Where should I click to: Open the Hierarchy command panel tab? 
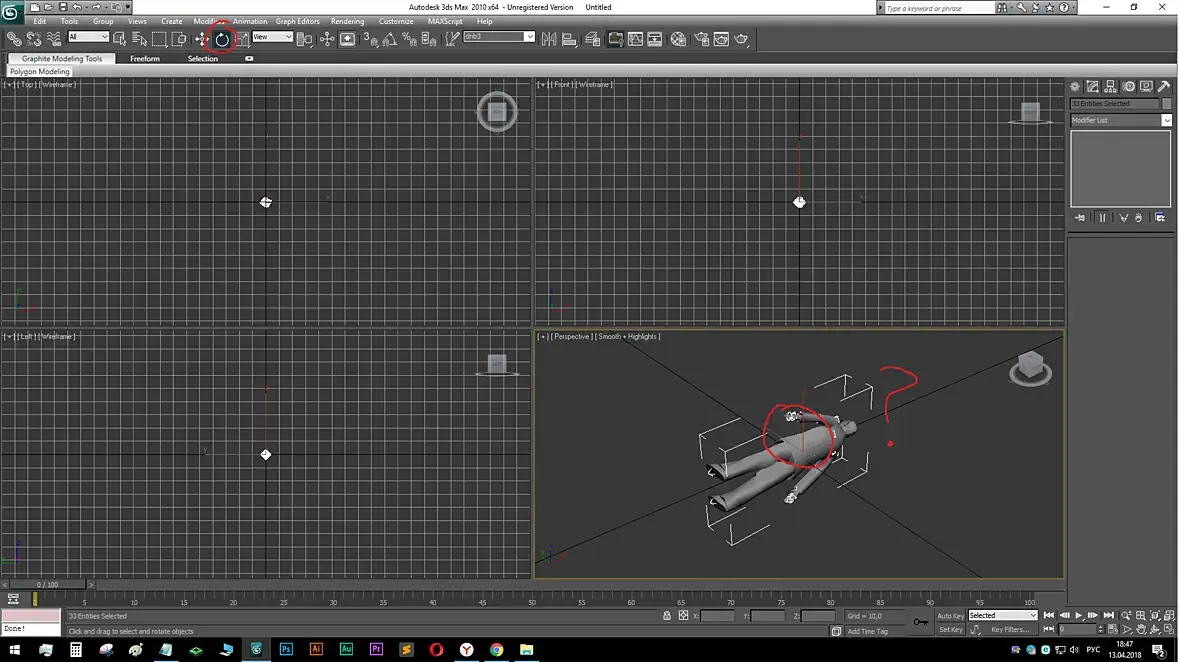[x=1111, y=87]
